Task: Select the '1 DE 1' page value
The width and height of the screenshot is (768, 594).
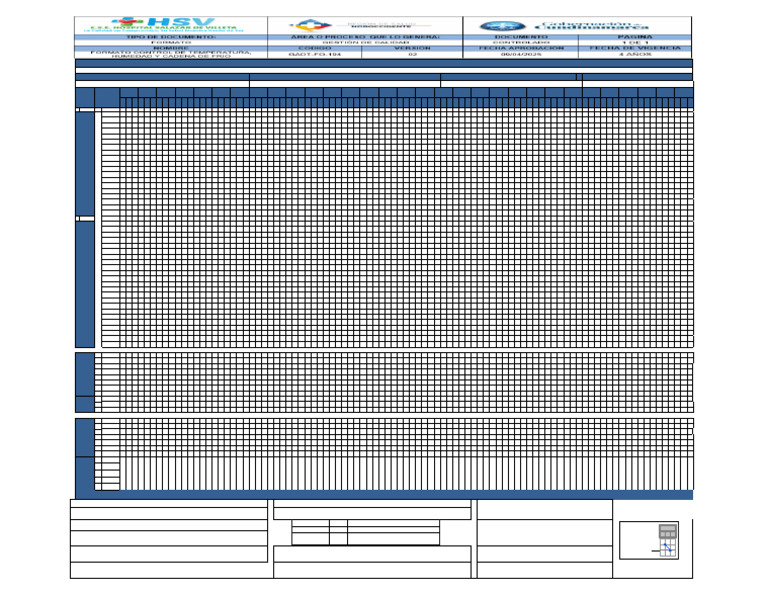Action: (x=635, y=43)
